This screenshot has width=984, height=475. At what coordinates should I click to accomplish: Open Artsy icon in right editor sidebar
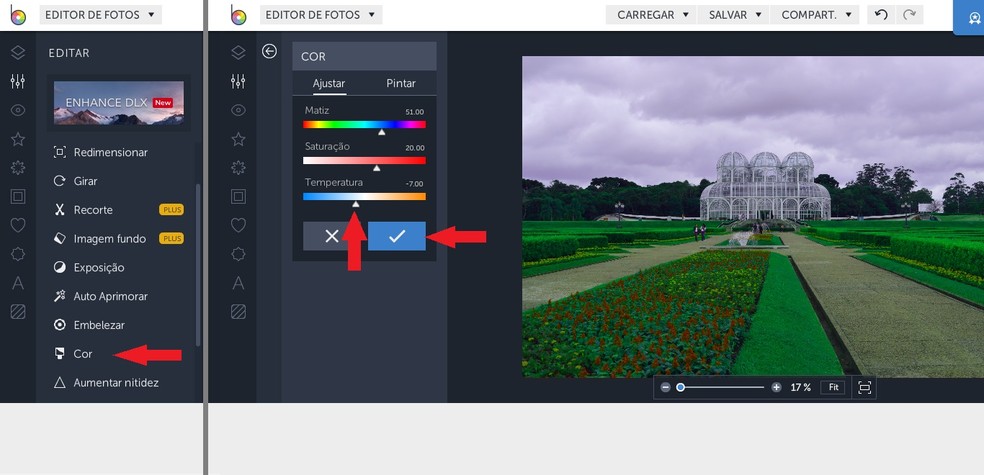238,168
